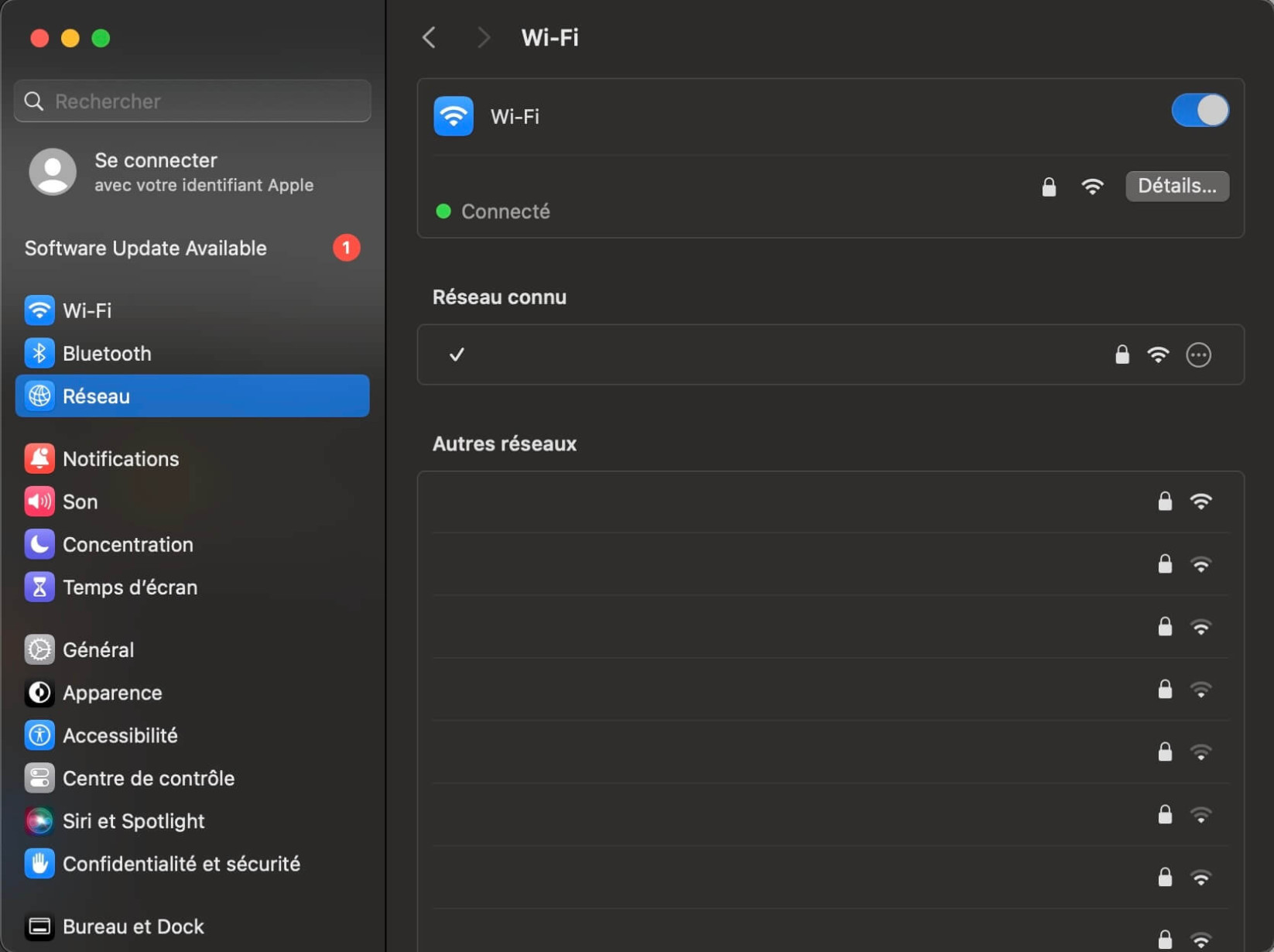Open Siri et Spotlight settings
The image size is (1274, 952).
(x=192, y=821)
